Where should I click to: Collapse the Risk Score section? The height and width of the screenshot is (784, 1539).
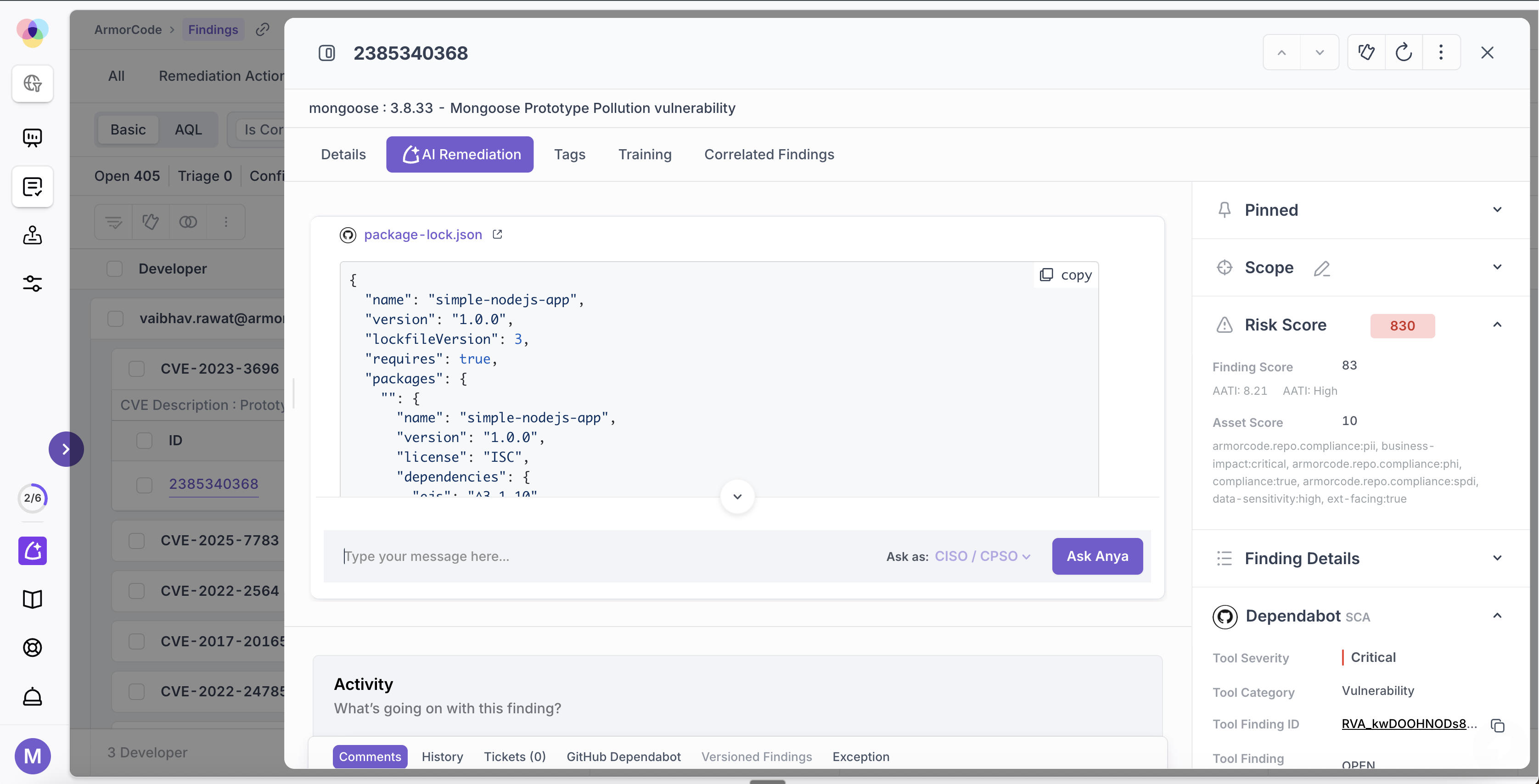coord(1497,325)
